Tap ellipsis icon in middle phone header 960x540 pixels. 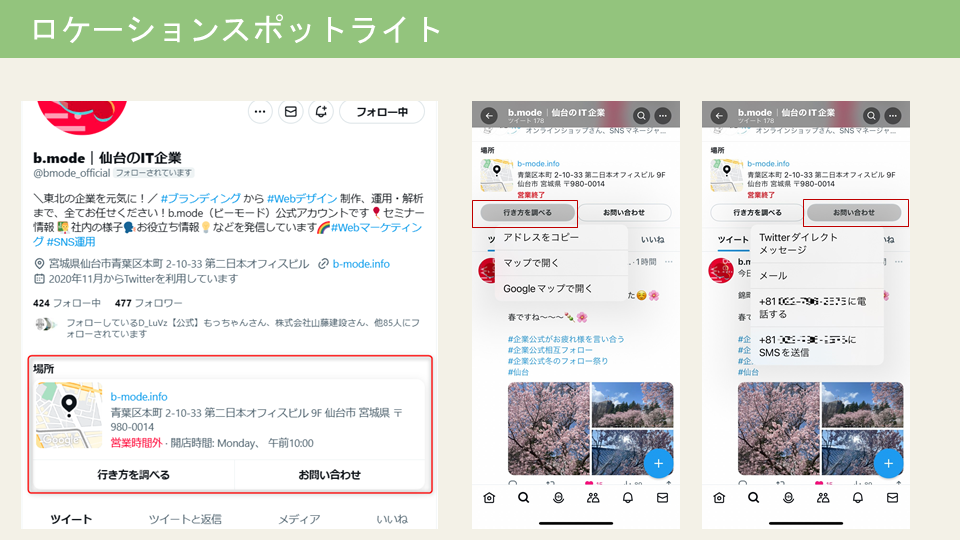point(663,115)
